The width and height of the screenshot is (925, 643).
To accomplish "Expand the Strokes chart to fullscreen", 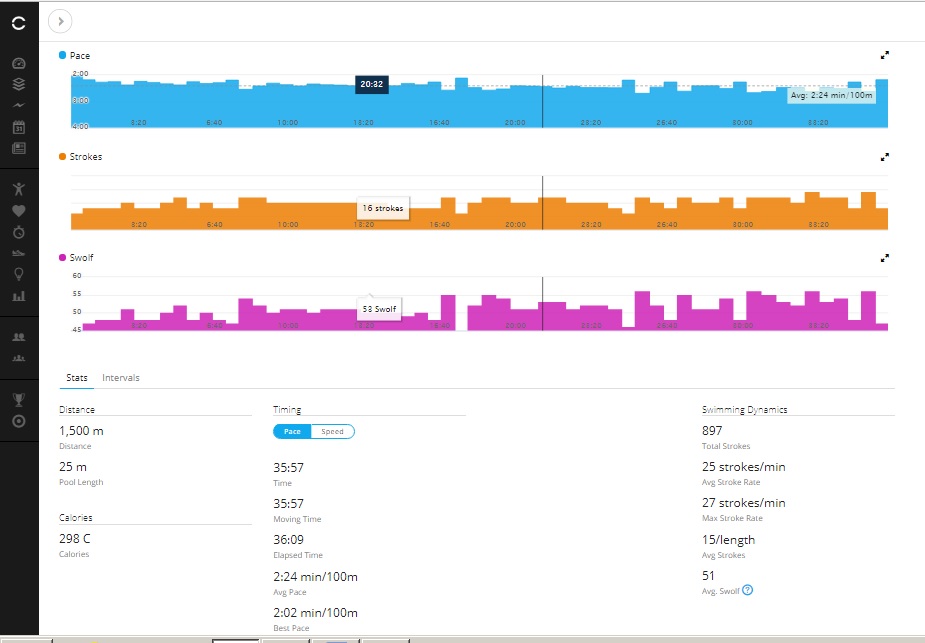I will pos(884,156).
